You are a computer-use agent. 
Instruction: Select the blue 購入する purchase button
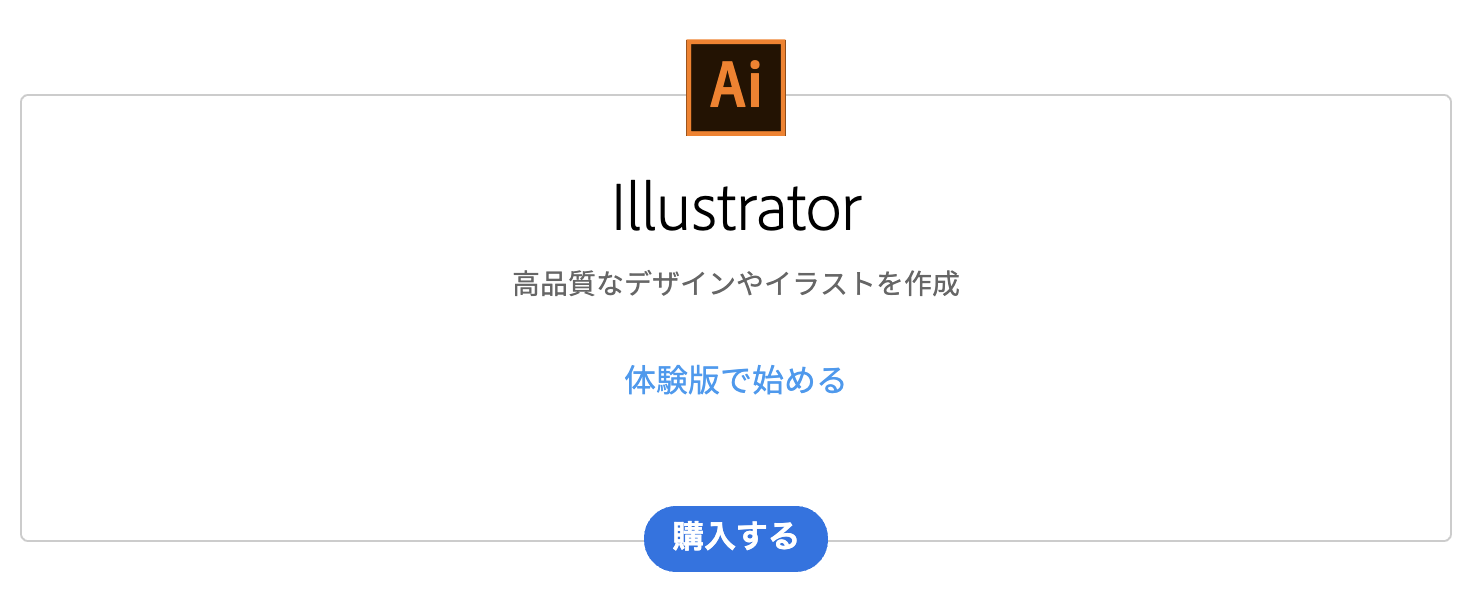736,538
